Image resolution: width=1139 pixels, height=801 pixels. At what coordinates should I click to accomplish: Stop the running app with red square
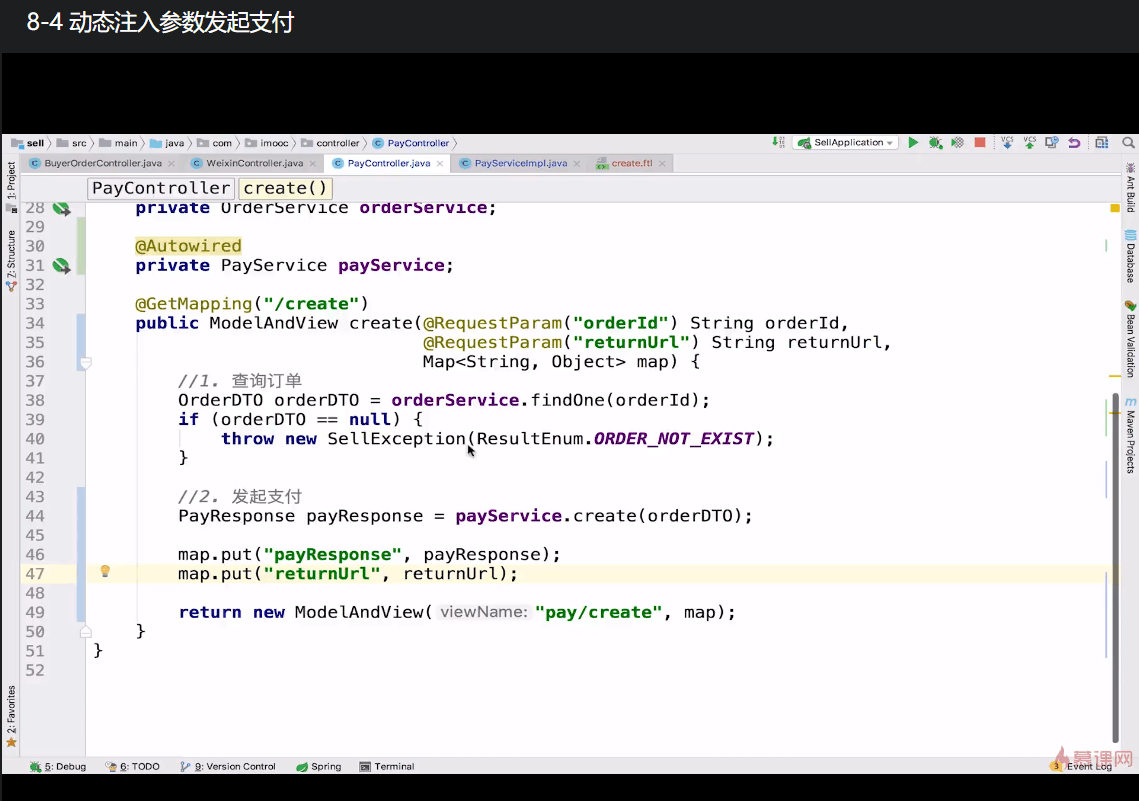pyautogui.click(x=980, y=142)
